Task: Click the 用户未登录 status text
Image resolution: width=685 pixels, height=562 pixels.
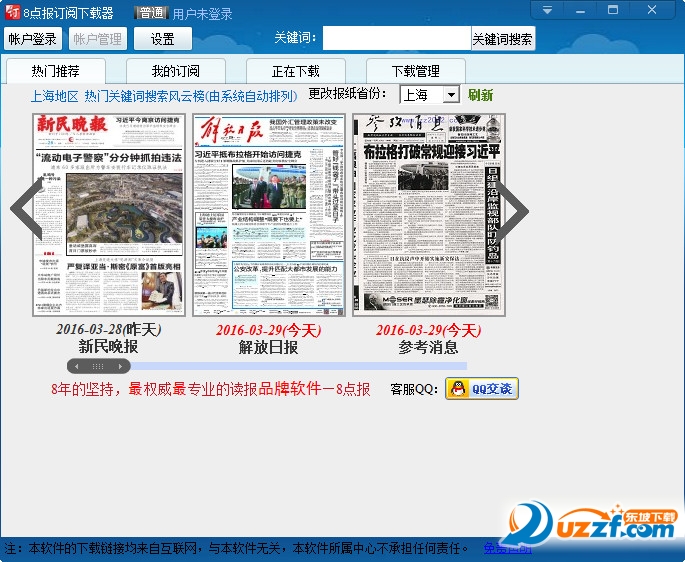Action: 202,14
